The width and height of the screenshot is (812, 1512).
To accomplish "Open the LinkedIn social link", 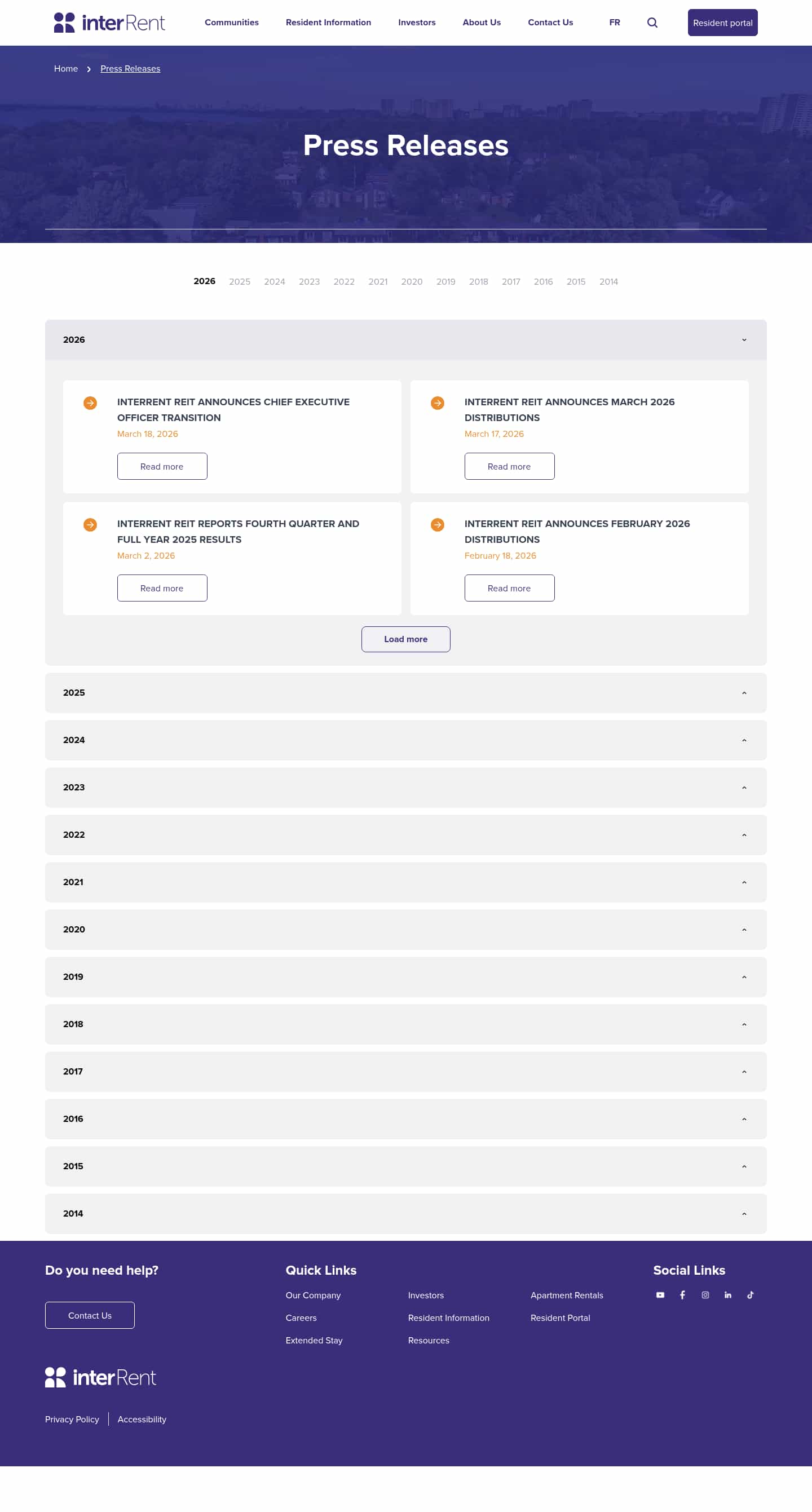I will coord(727,1295).
